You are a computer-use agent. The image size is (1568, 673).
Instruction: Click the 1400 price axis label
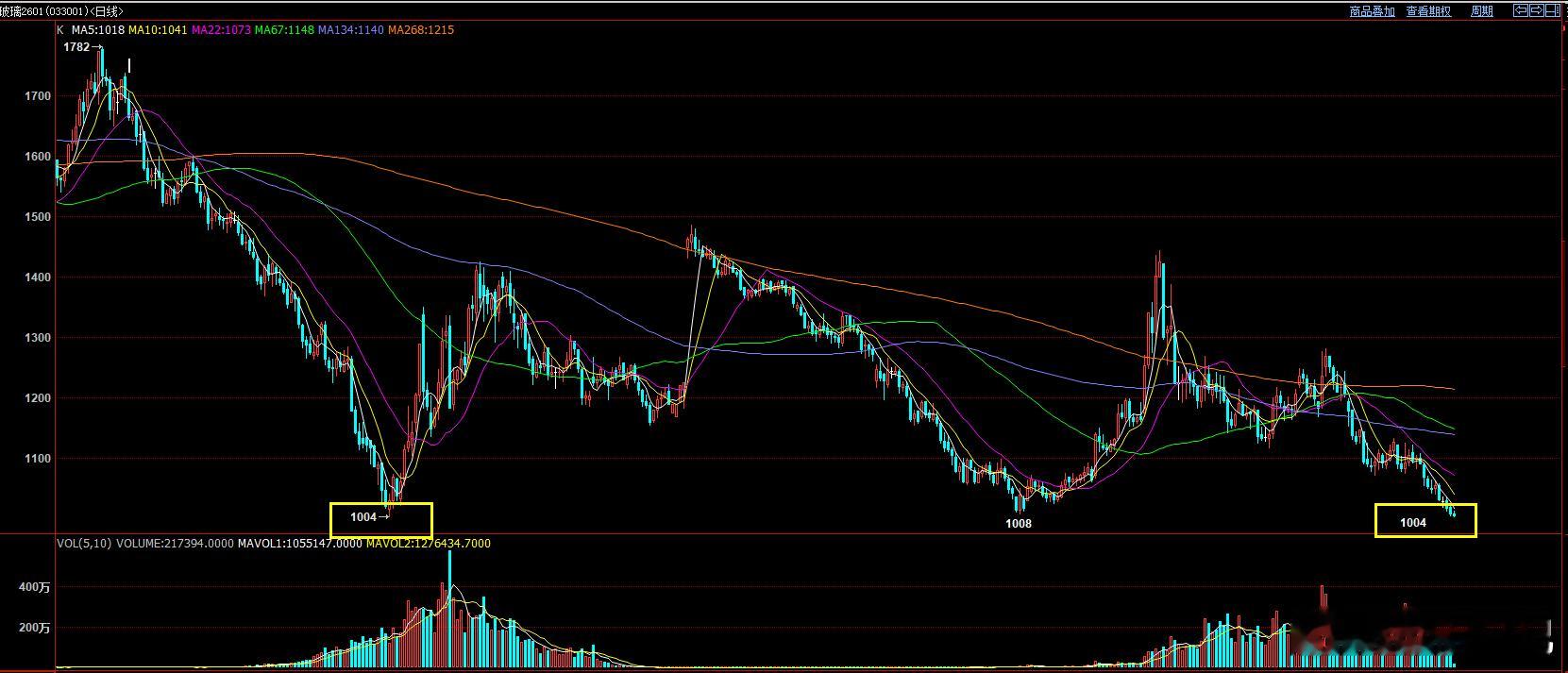[39, 278]
